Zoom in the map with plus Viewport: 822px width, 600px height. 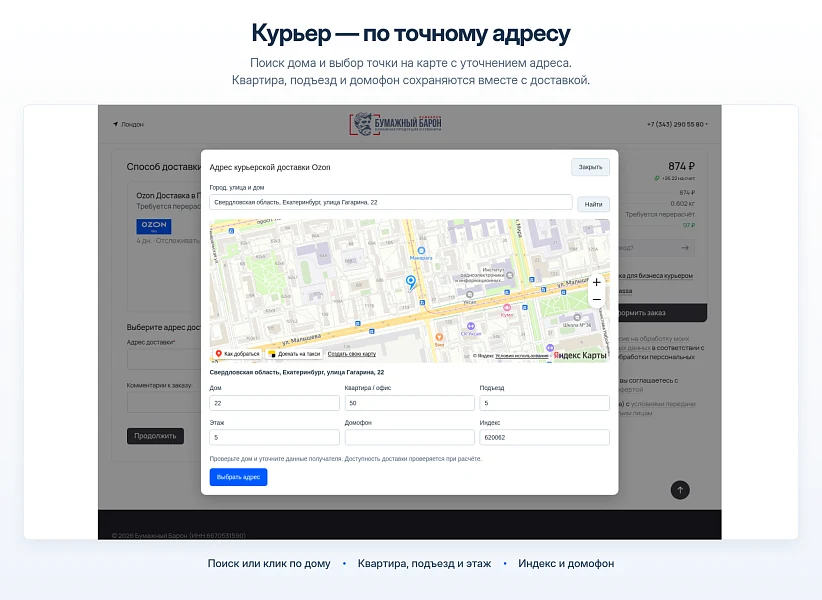pos(596,282)
